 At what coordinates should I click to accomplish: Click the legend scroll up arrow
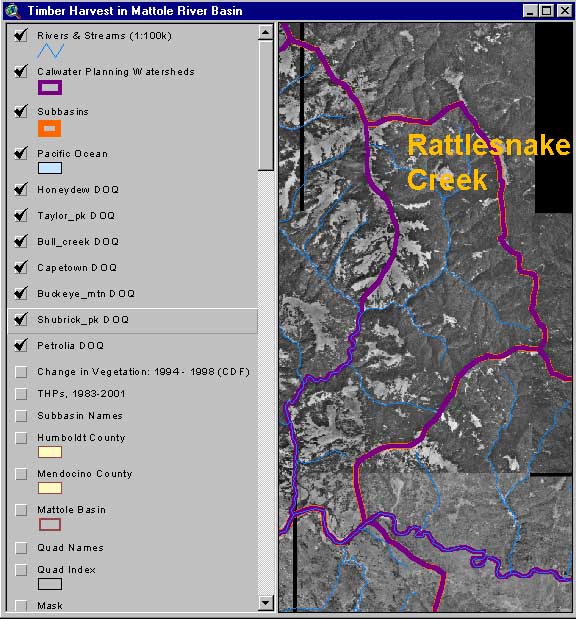click(266, 32)
